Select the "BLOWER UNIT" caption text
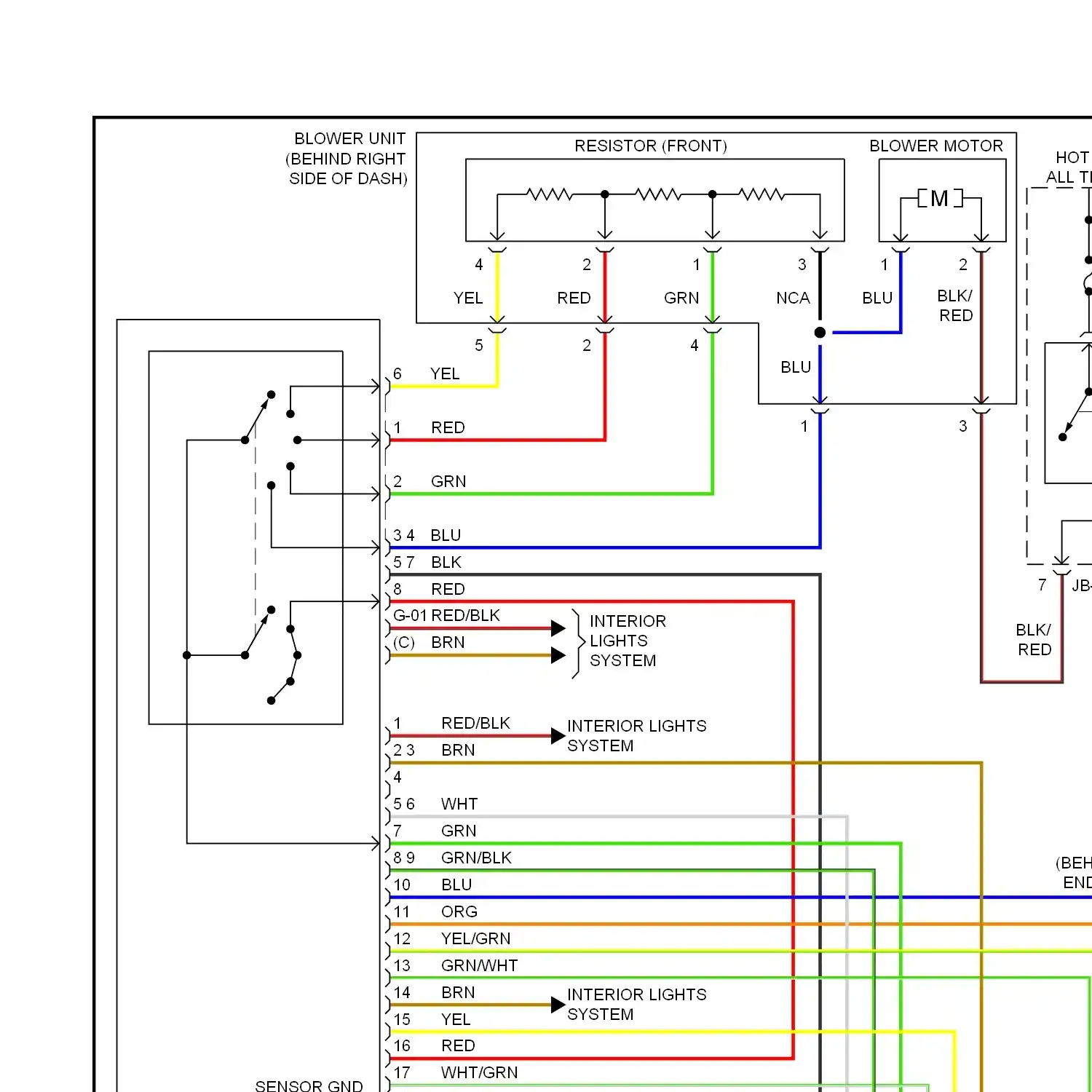The height and width of the screenshot is (1092, 1092). tap(349, 138)
